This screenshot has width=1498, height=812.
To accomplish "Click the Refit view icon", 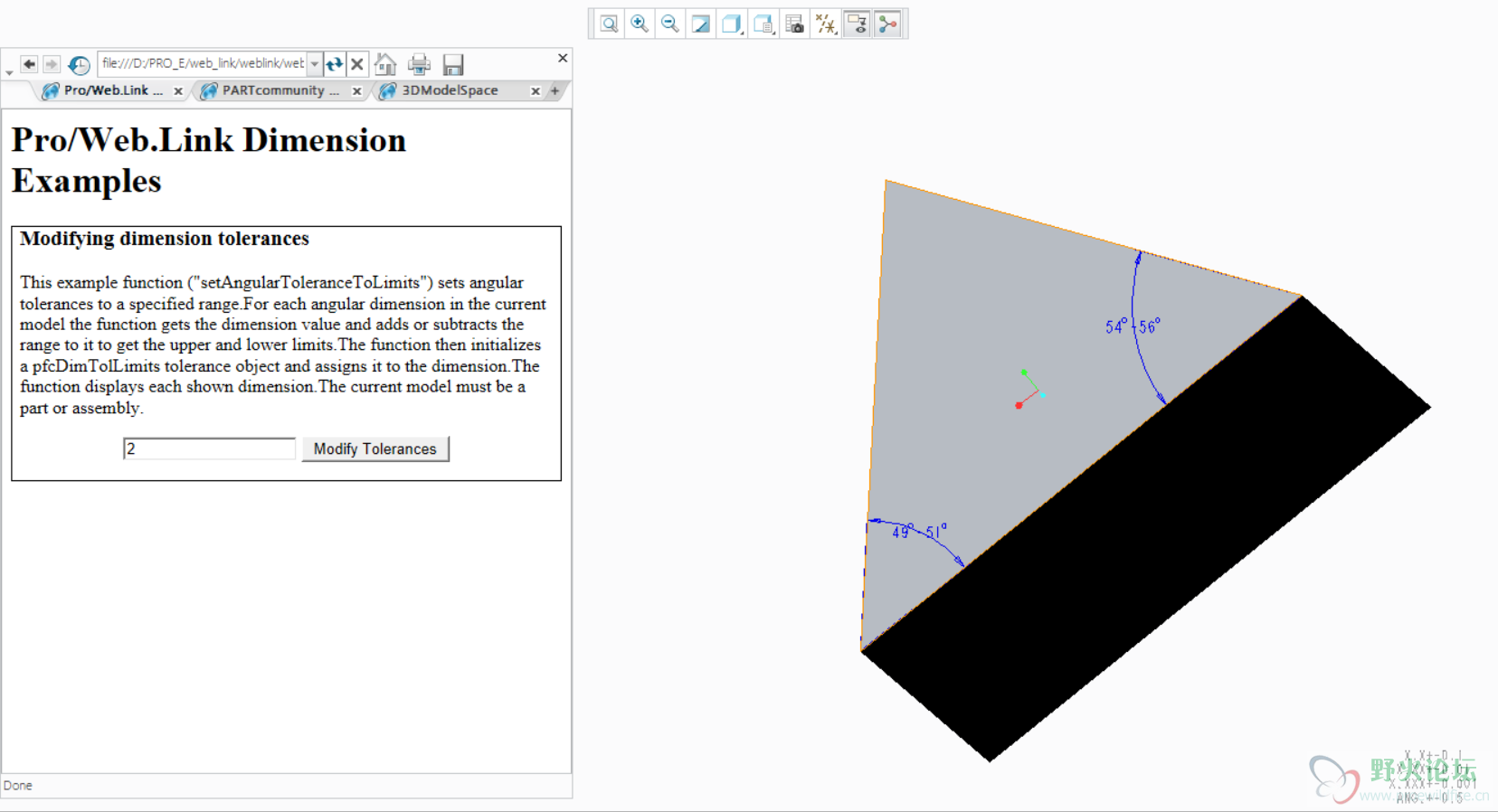I will point(609,24).
